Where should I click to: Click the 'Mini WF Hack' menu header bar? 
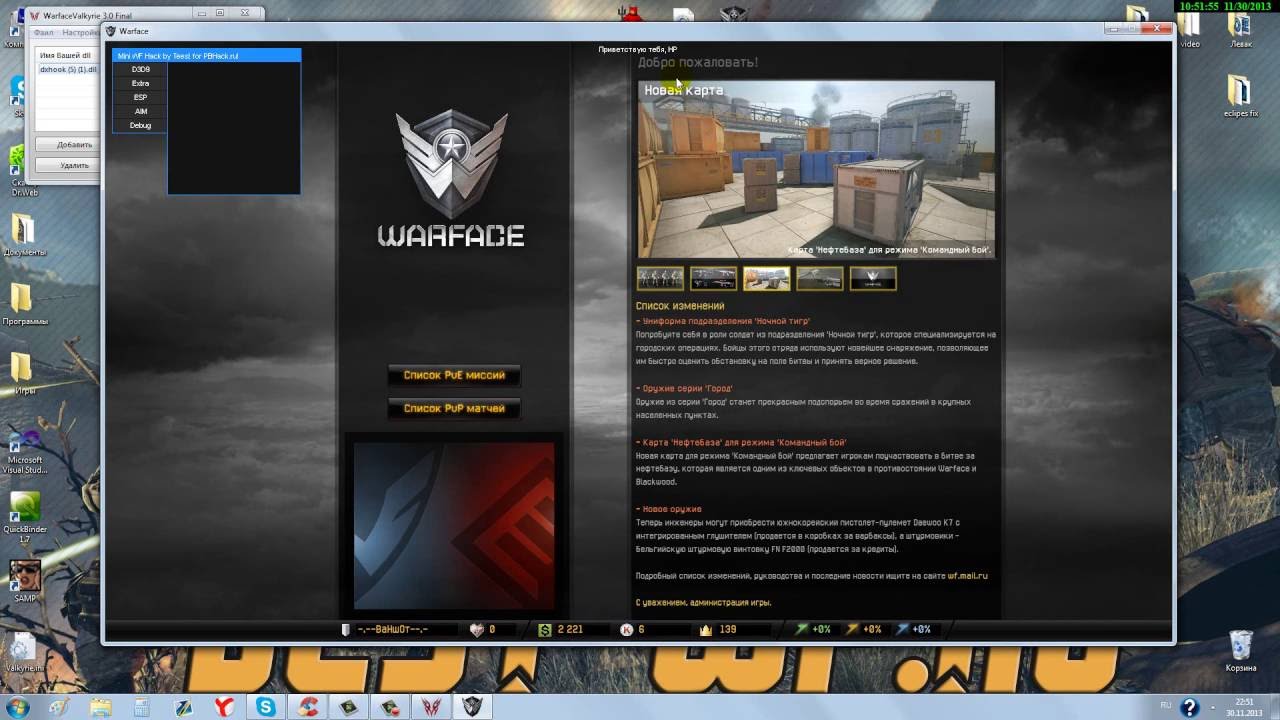pyautogui.click(x=207, y=56)
